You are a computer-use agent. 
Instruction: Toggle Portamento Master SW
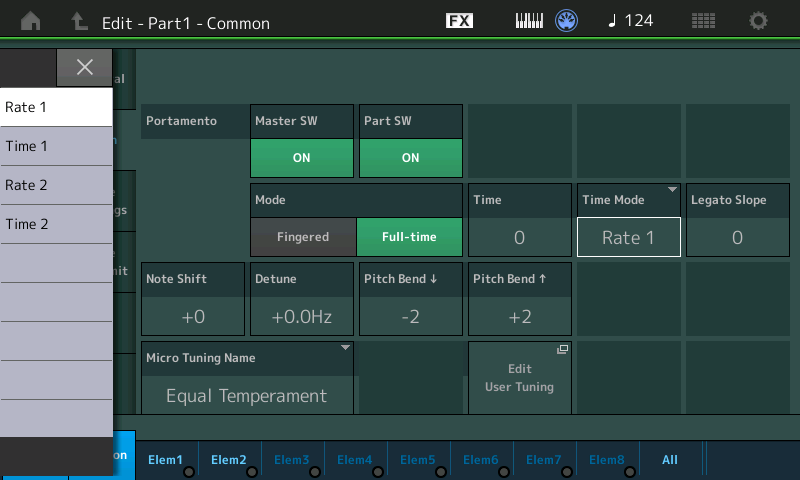(301, 157)
